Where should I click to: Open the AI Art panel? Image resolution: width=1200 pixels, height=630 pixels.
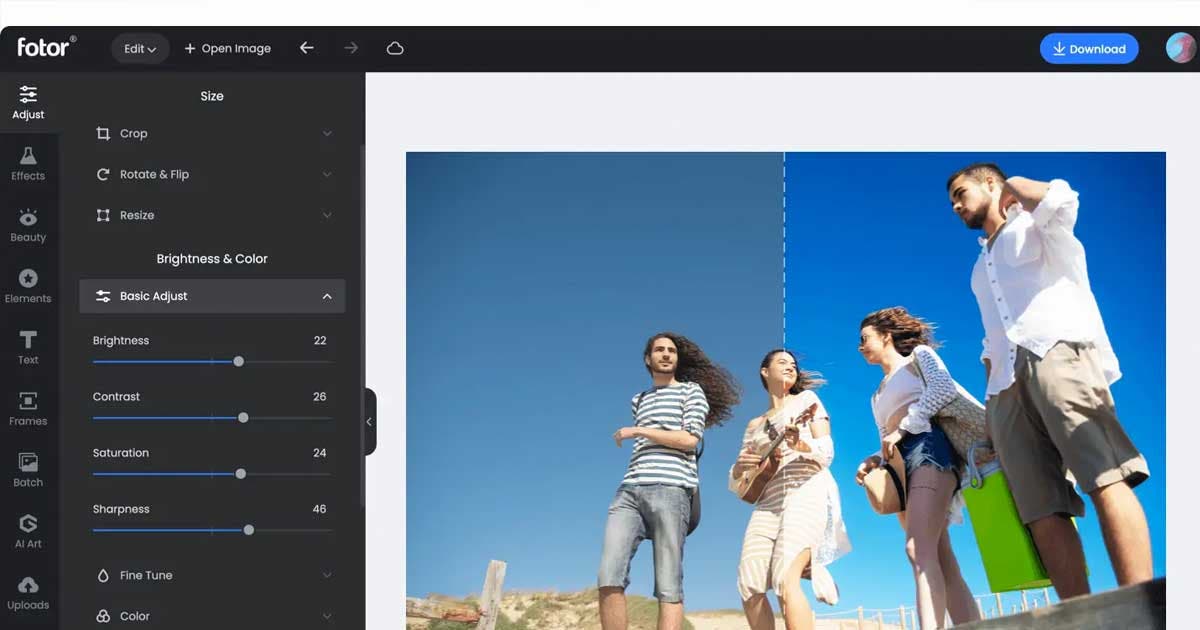click(28, 531)
